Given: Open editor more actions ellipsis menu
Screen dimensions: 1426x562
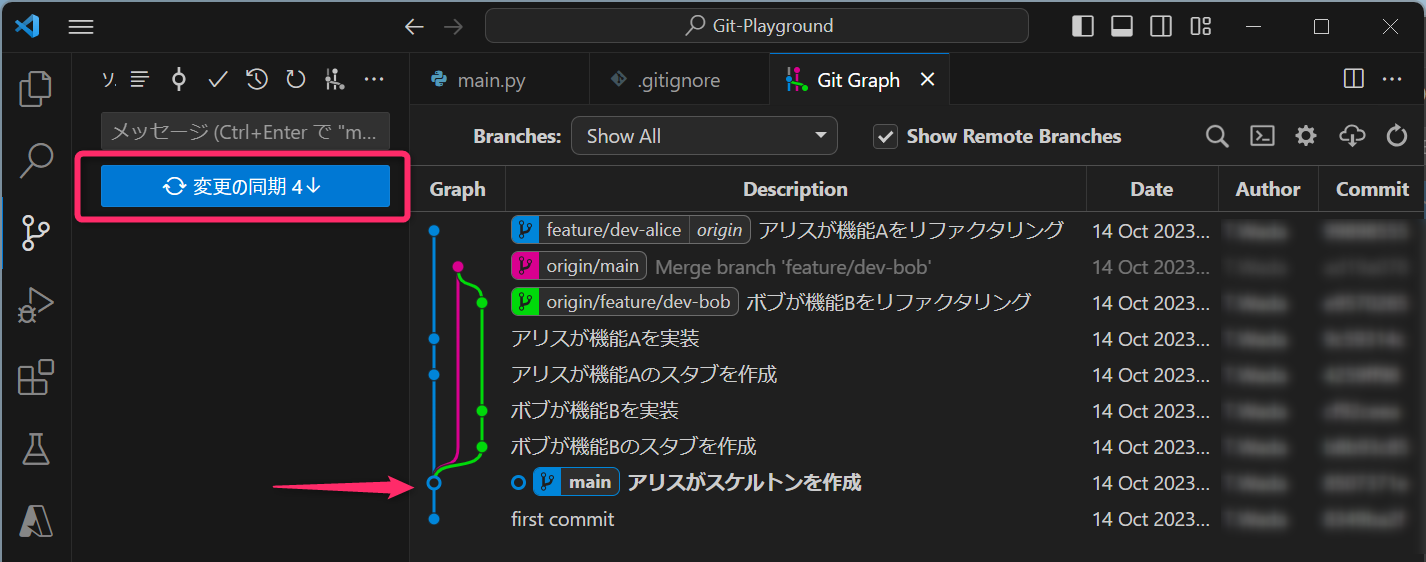Looking at the screenshot, I should pyautogui.click(x=1392, y=79).
